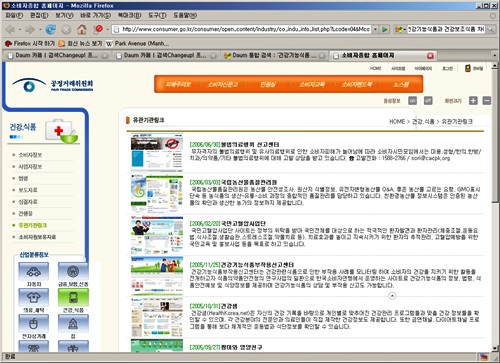Open the Back history dropdown arrow
Screen dimensions: 500x363
click(20, 30)
